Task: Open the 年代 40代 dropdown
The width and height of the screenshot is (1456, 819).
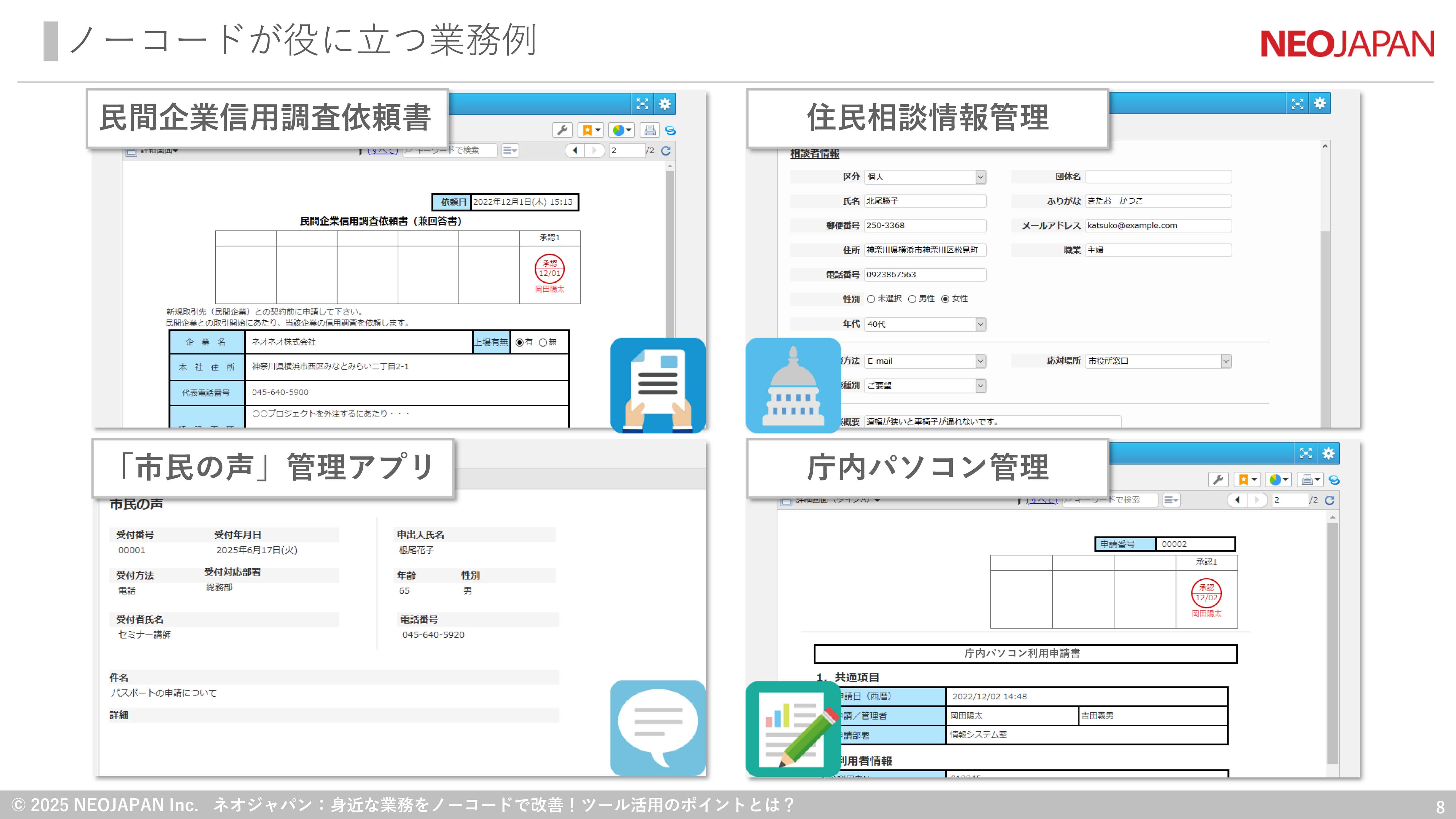Action: click(981, 324)
